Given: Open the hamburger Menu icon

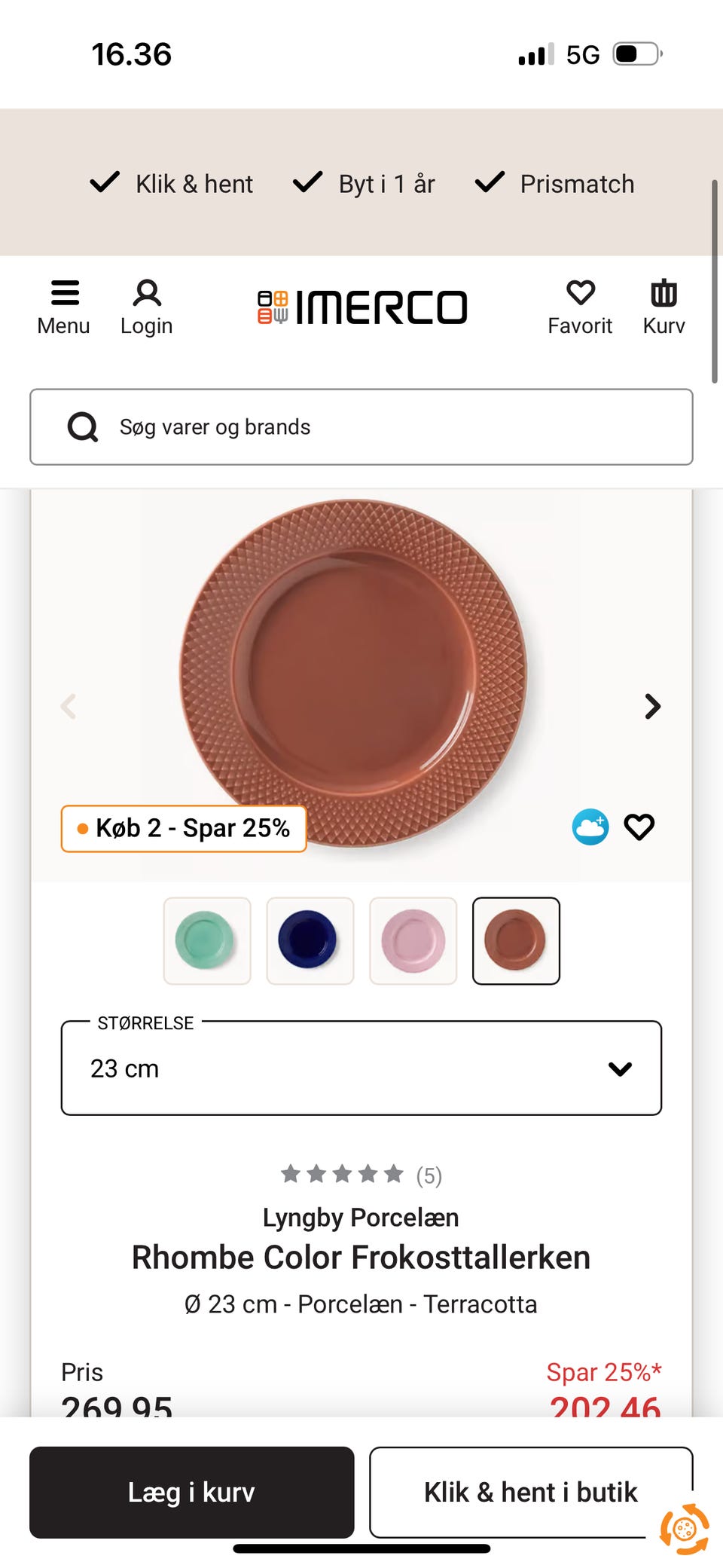Looking at the screenshot, I should click(64, 294).
